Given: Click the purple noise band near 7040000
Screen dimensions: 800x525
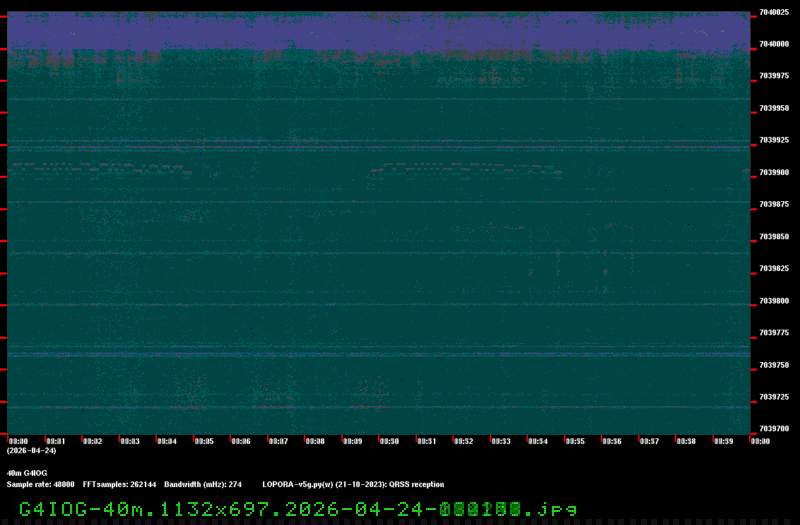Looking at the screenshot, I should 380,33.
